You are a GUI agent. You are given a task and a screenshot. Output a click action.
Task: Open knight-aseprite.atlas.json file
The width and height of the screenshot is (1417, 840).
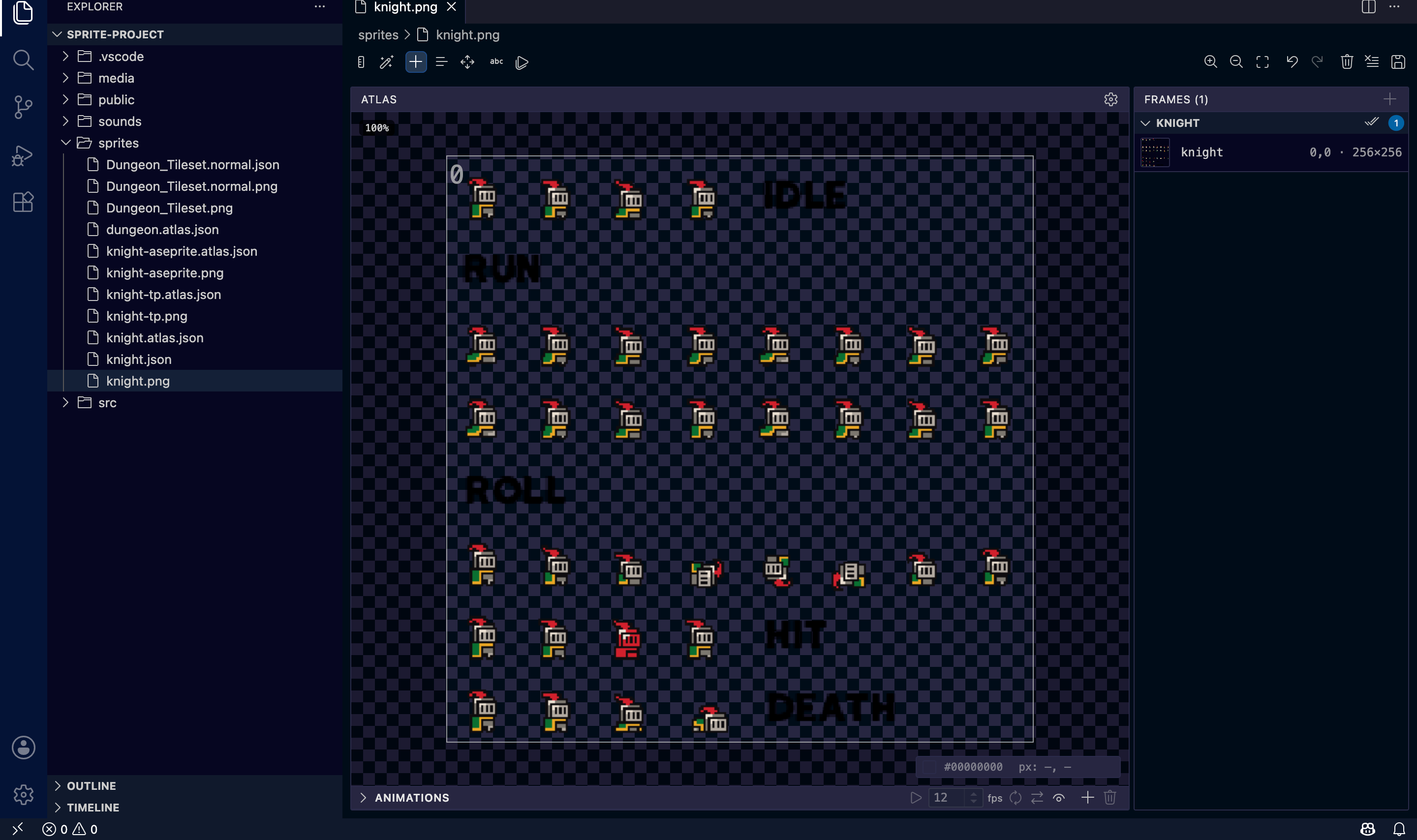[x=195, y=251]
